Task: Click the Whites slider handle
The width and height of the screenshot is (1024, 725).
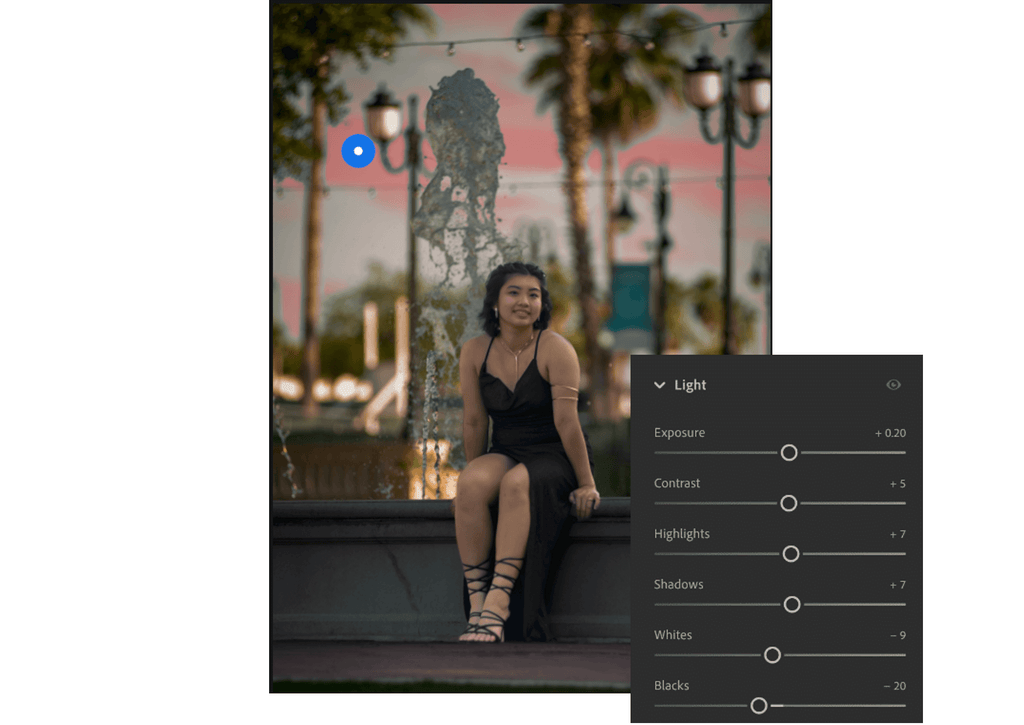Action: [772, 655]
